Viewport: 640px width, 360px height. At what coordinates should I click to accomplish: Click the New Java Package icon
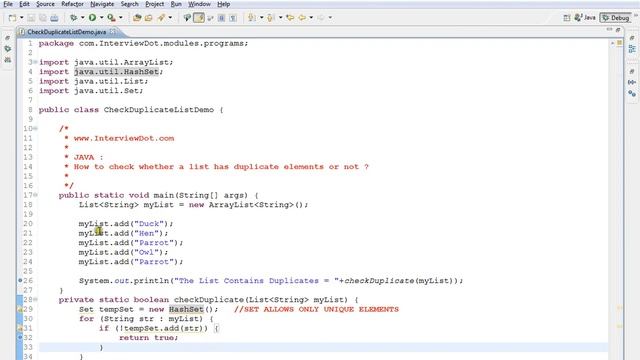pos(137,18)
